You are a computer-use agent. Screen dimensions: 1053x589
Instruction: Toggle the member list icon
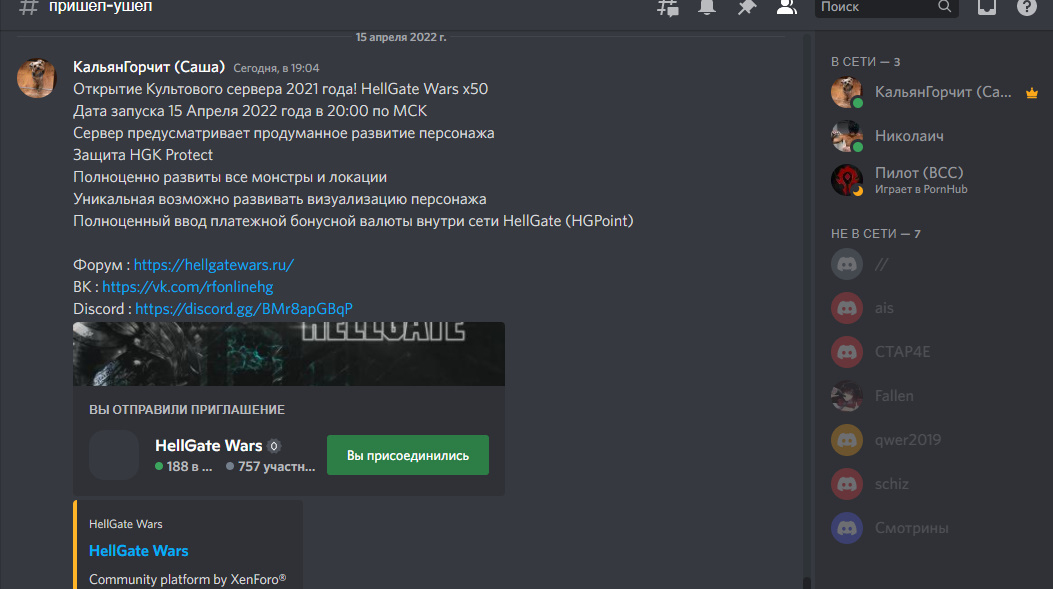(786, 7)
